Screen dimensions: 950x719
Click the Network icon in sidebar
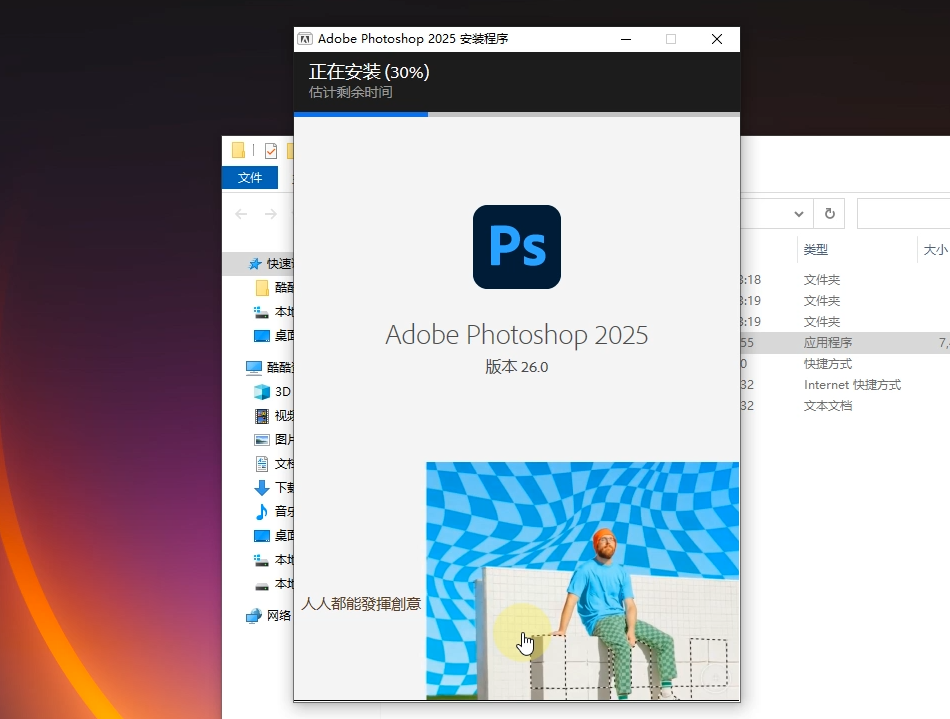click(255, 616)
